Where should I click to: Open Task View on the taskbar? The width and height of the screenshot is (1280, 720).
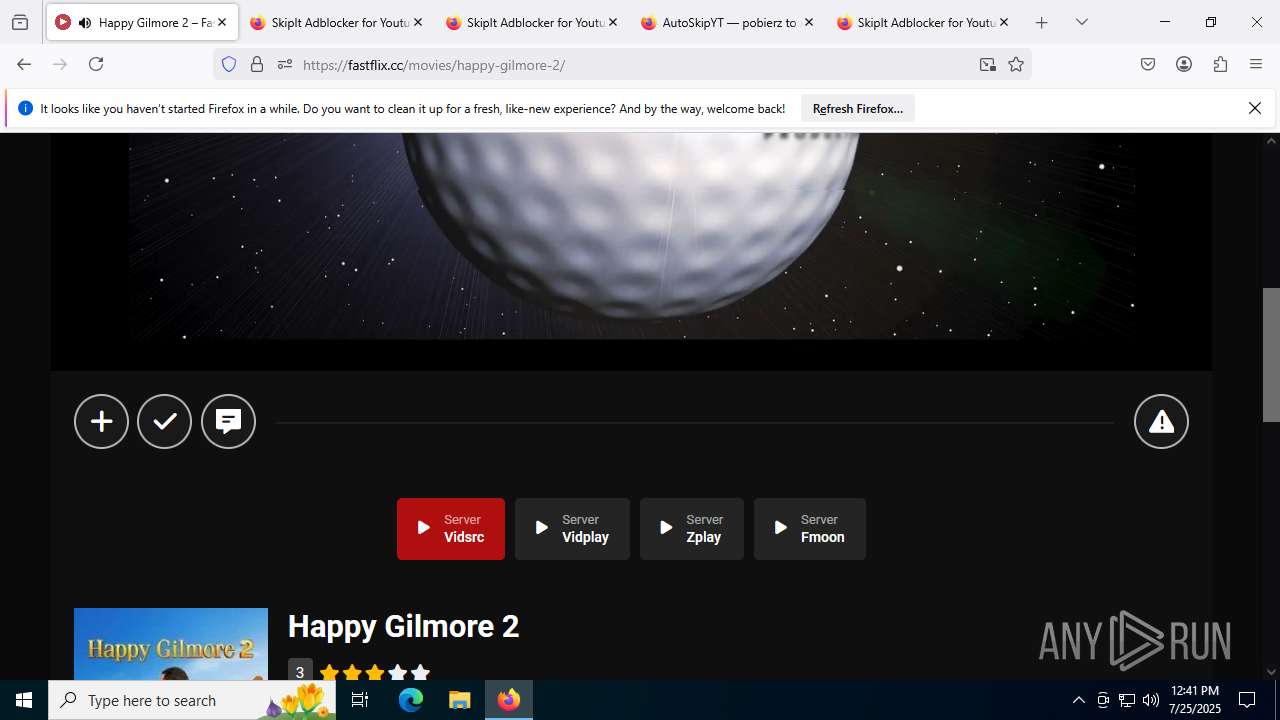pos(360,700)
